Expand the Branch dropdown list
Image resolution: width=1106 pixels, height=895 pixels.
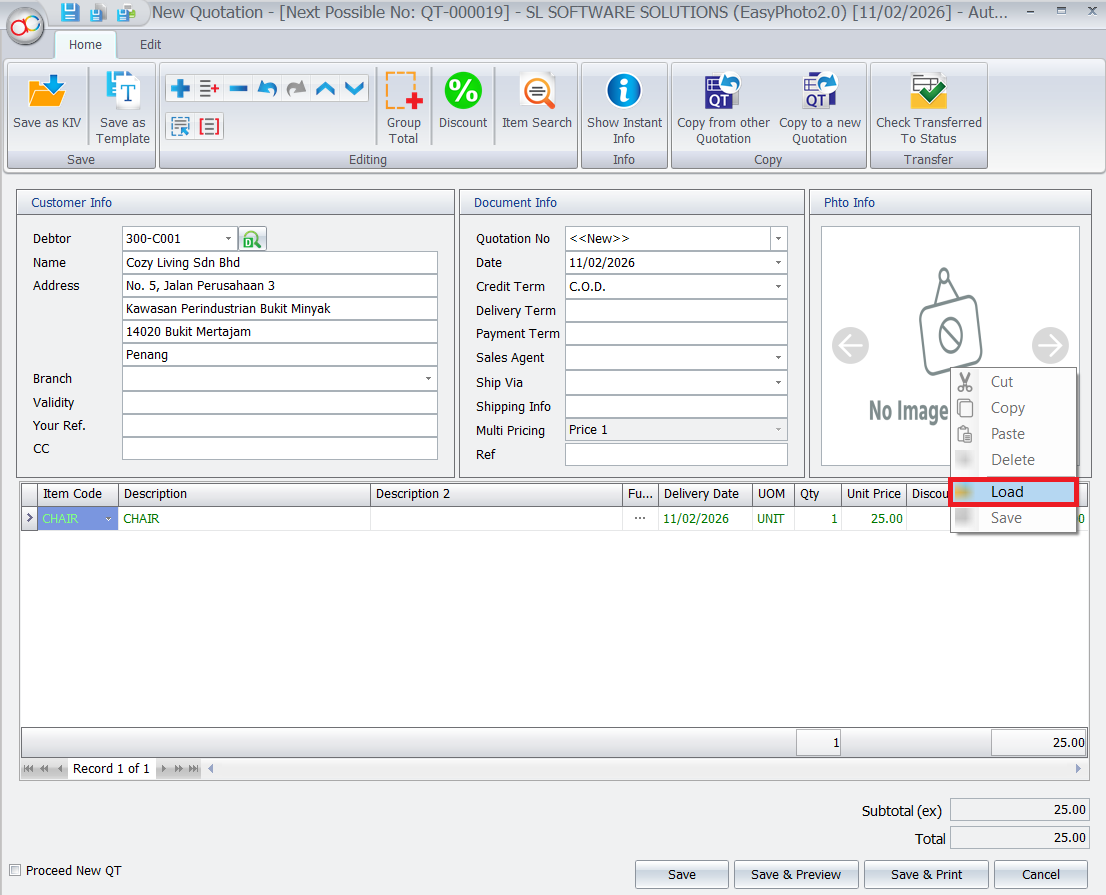[x=428, y=379]
